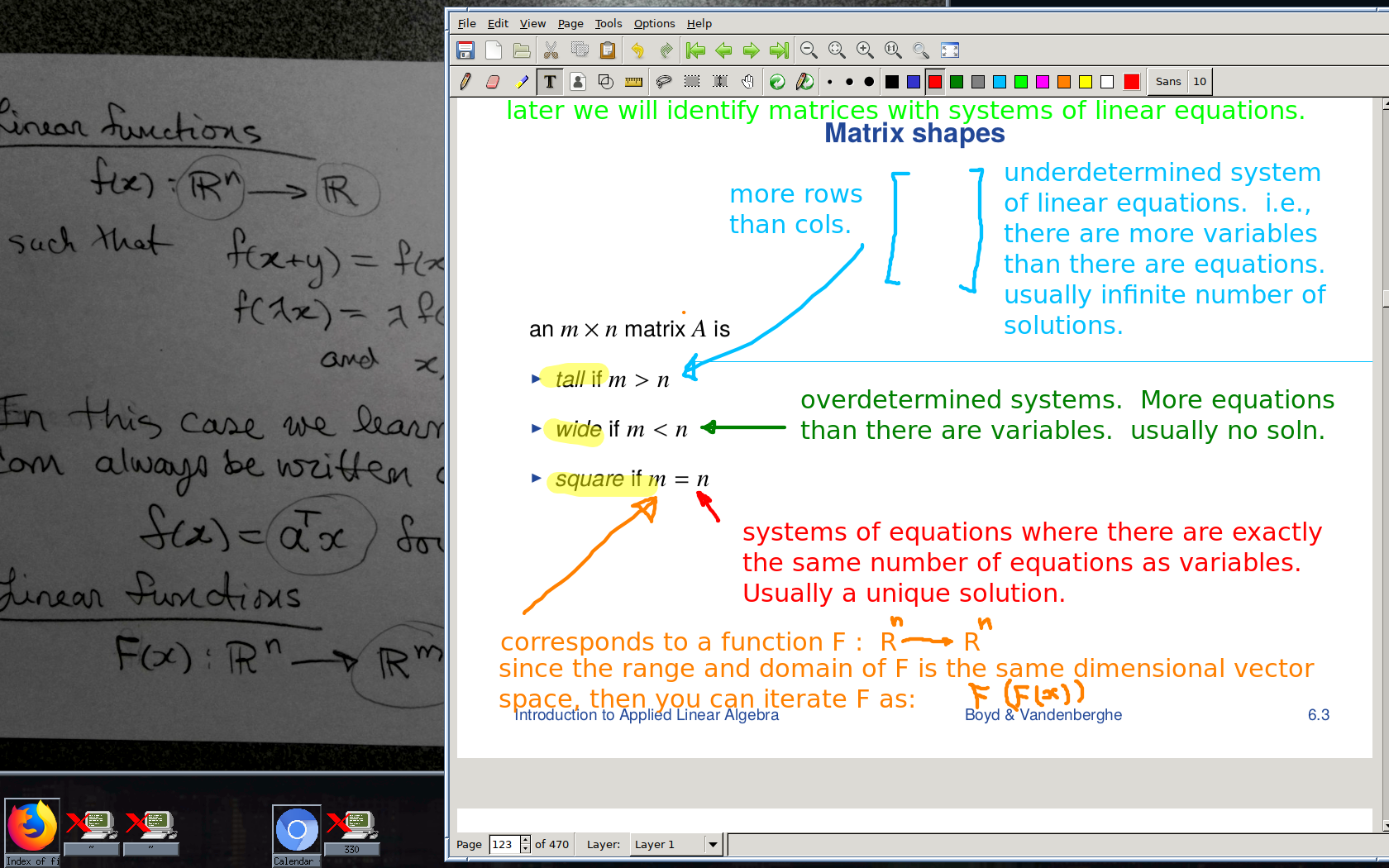Select the Eraser tool
The height and width of the screenshot is (868, 1389).
coord(494,82)
